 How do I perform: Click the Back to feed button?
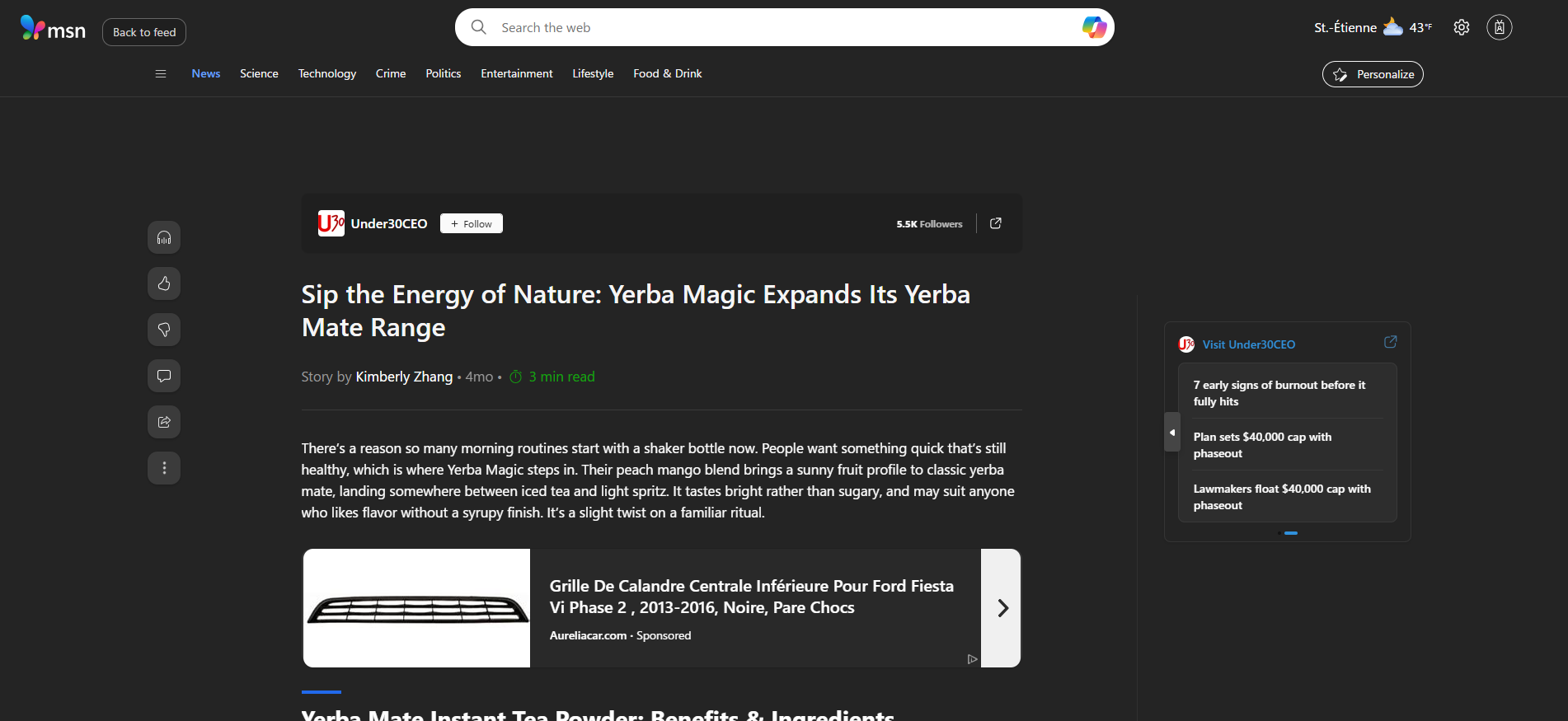(144, 32)
